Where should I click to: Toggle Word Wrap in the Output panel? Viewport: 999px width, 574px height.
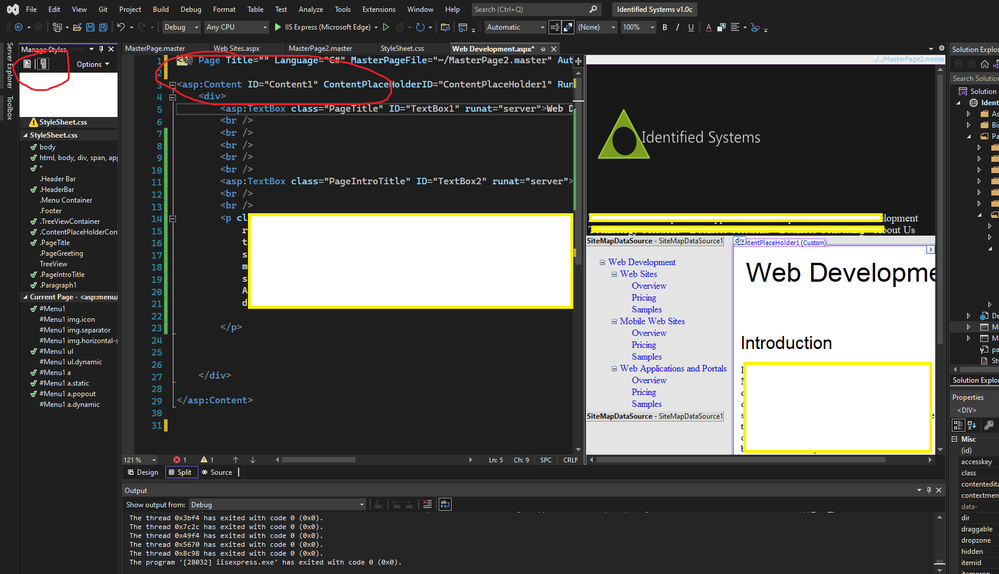point(445,505)
